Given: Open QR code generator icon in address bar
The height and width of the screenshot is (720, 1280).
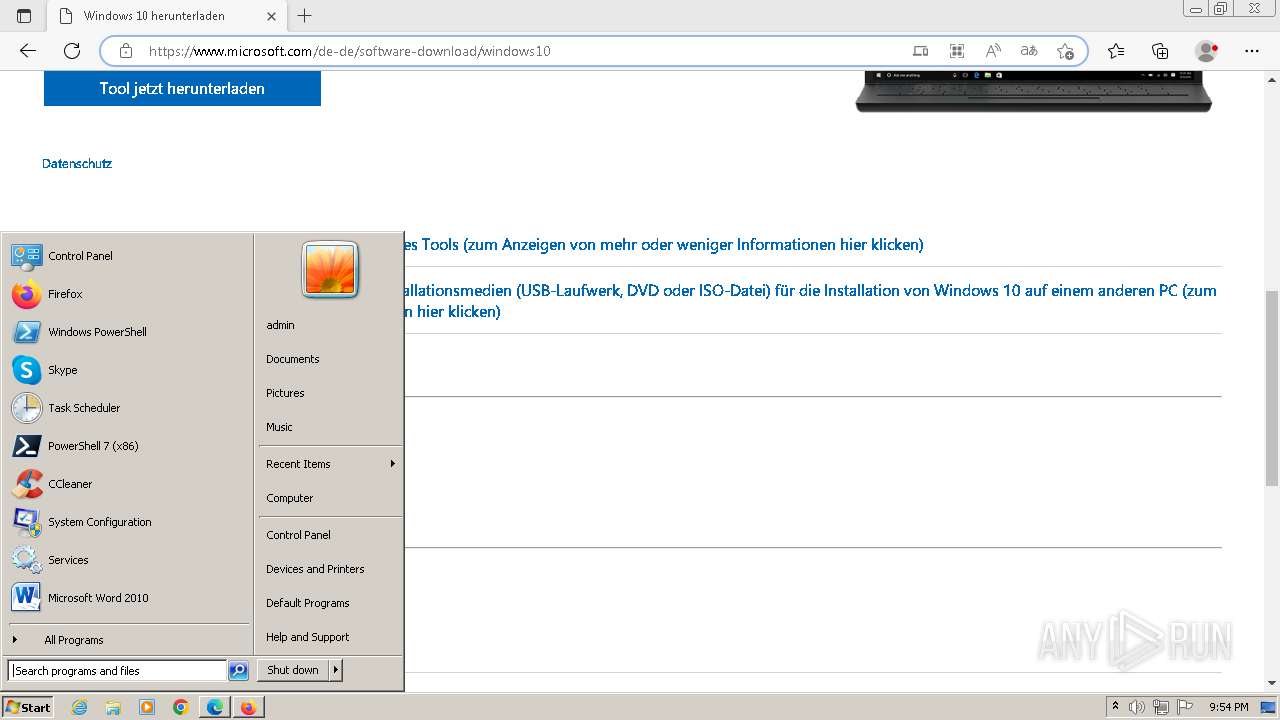Looking at the screenshot, I should pyautogui.click(x=957, y=51).
